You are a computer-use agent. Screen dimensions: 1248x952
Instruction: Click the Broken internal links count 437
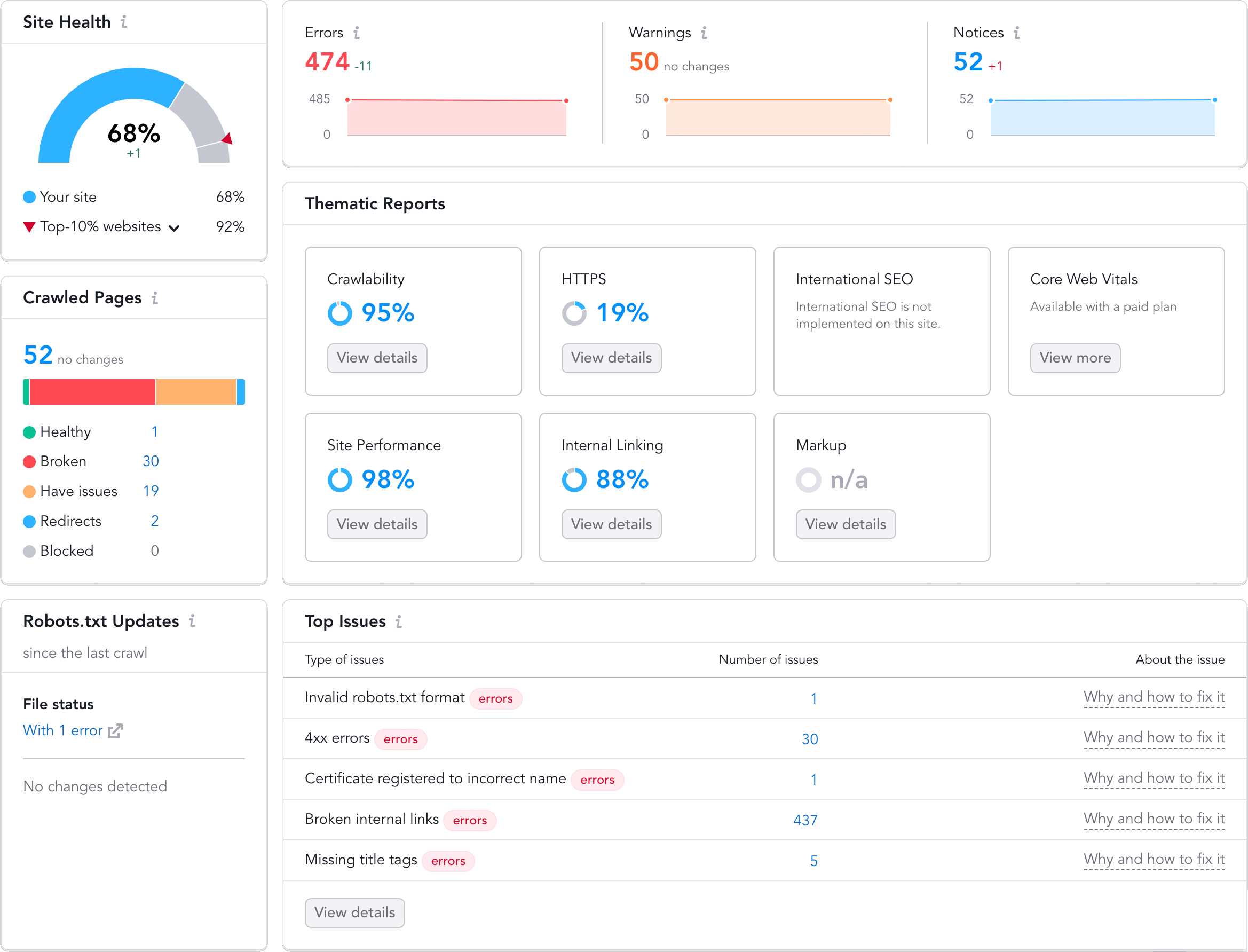(x=805, y=821)
